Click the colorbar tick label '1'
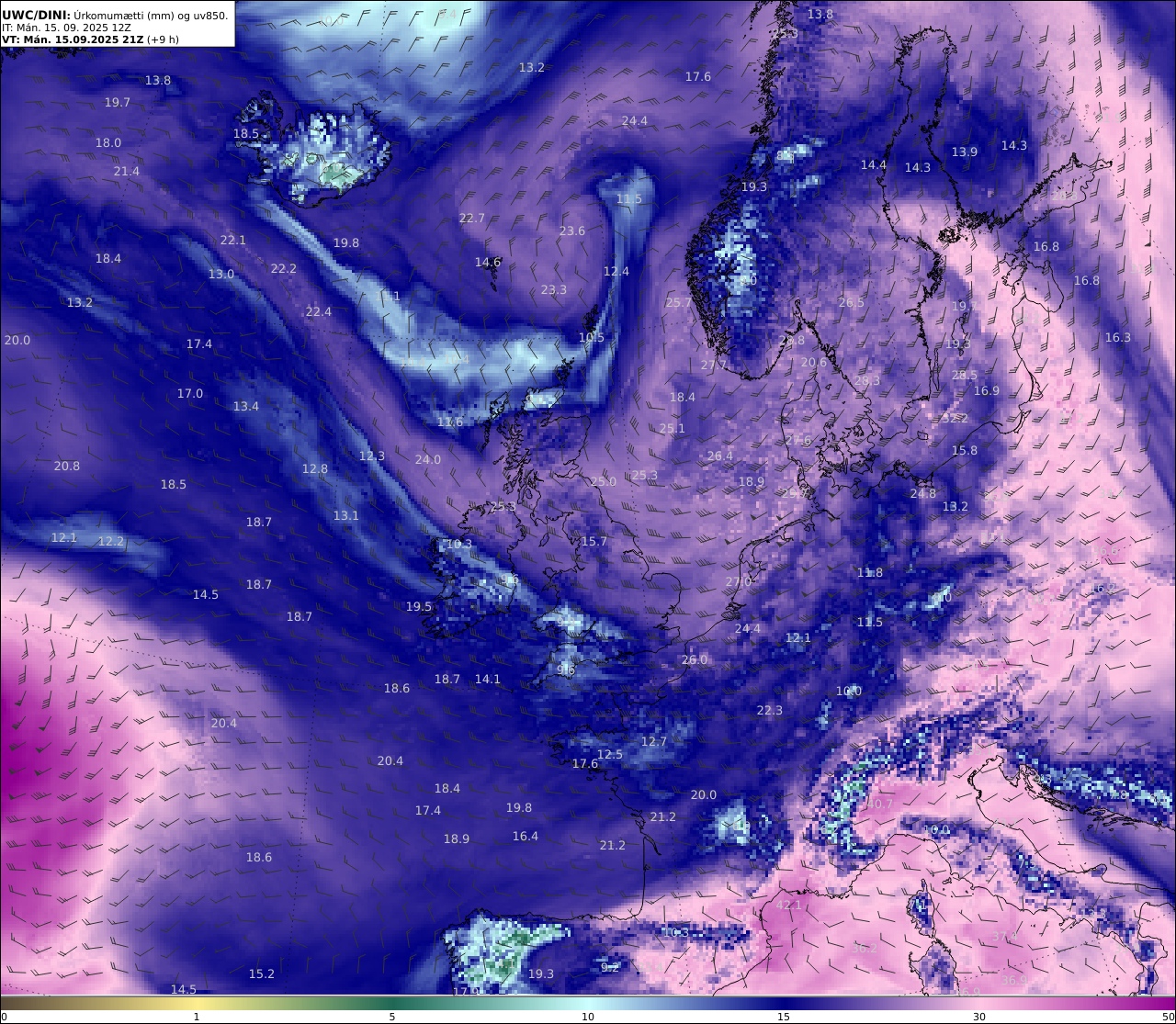 point(197,1017)
